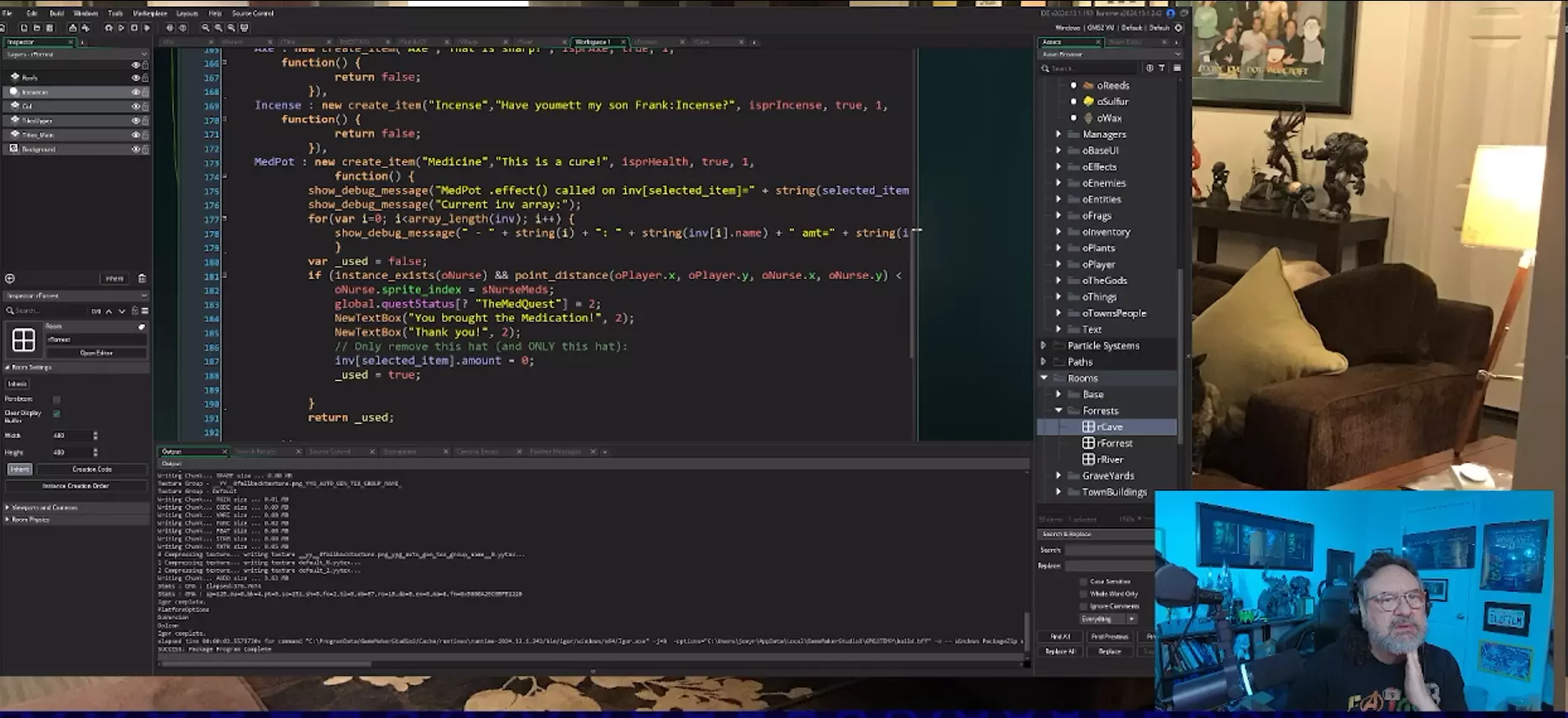Open the Marketplace menu
Viewport: 1568px width, 718px height.
click(x=150, y=13)
